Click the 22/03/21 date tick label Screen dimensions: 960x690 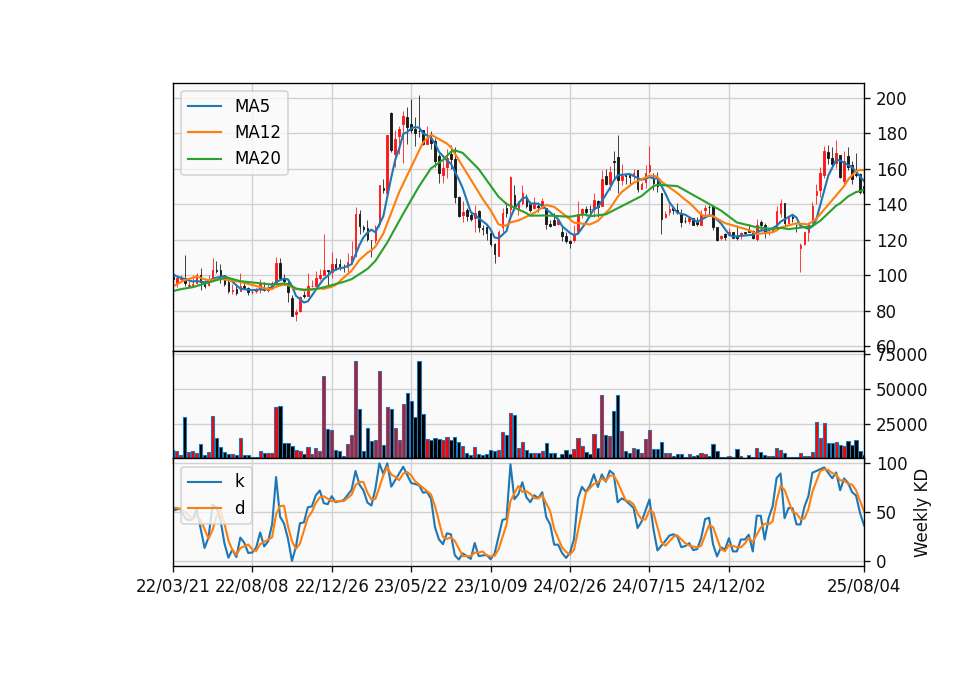[173, 586]
